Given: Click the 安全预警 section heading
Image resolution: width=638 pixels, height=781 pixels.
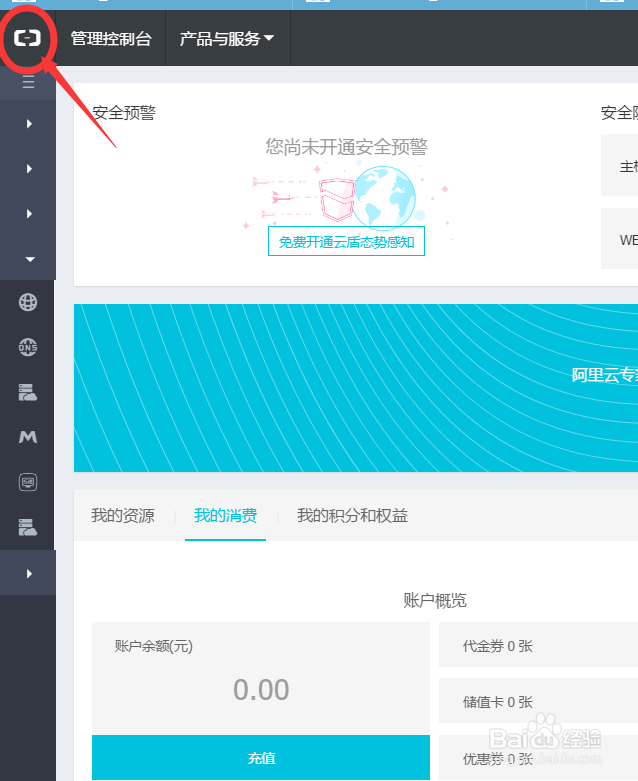Looking at the screenshot, I should pyautogui.click(x=124, y=113).
